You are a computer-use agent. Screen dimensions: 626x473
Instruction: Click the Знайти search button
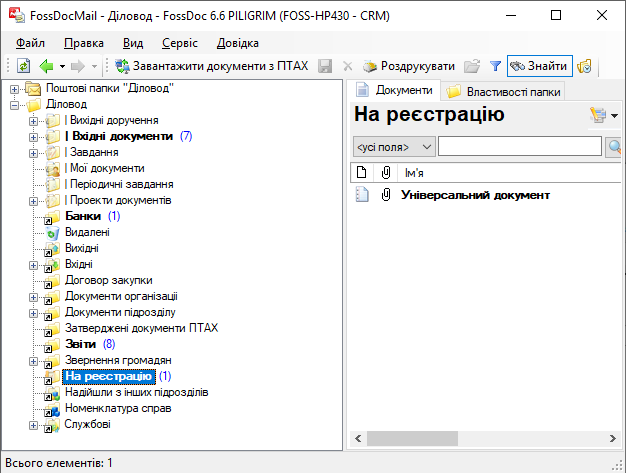(539, 66)
